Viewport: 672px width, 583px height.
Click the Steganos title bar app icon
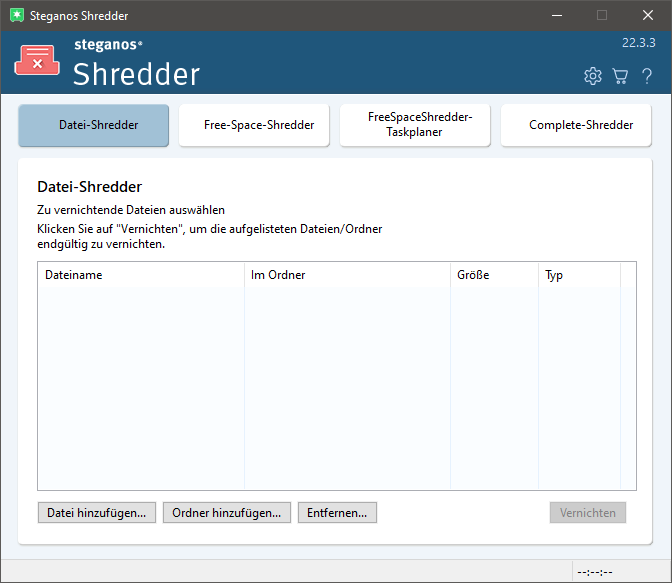tap(17, 15)
